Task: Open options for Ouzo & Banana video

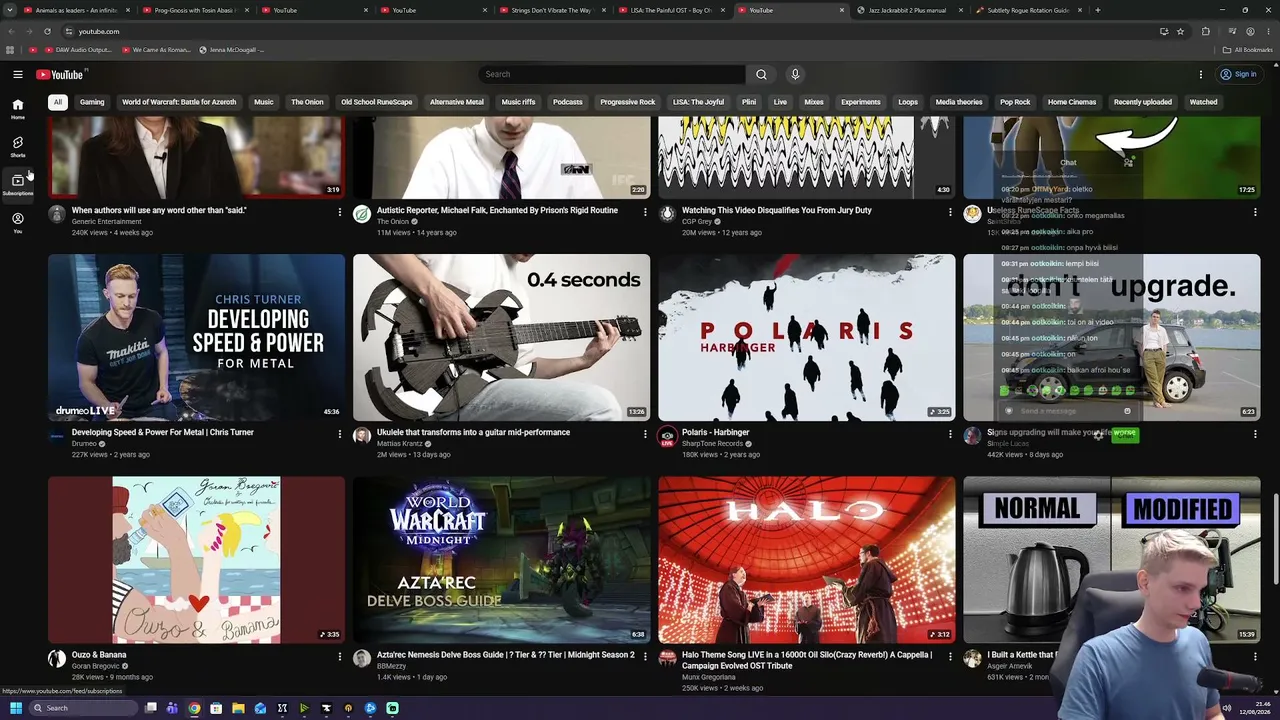Action: (x=340, y=657)
